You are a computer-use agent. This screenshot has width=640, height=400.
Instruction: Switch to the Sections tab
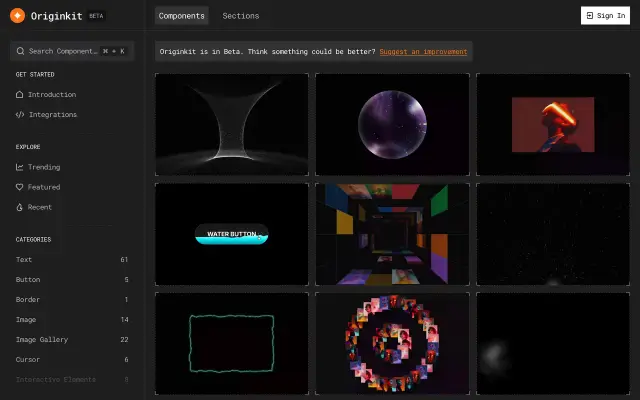(x=240, y=16)
